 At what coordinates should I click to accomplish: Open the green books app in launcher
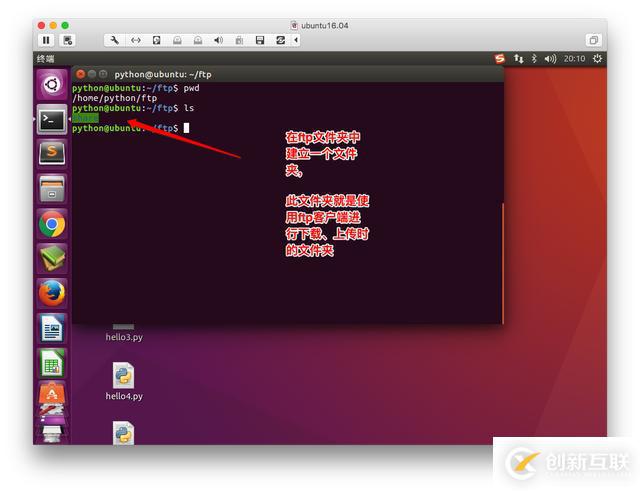tap(52, 258)
